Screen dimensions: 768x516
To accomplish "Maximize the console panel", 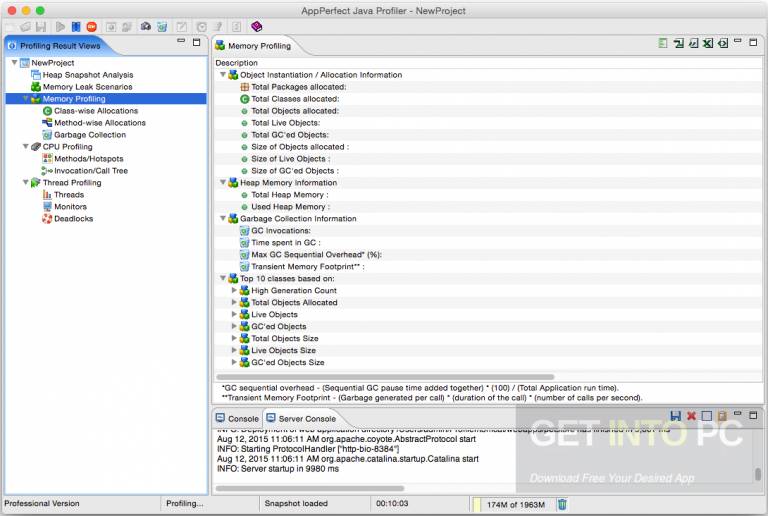I will [753, 415].
